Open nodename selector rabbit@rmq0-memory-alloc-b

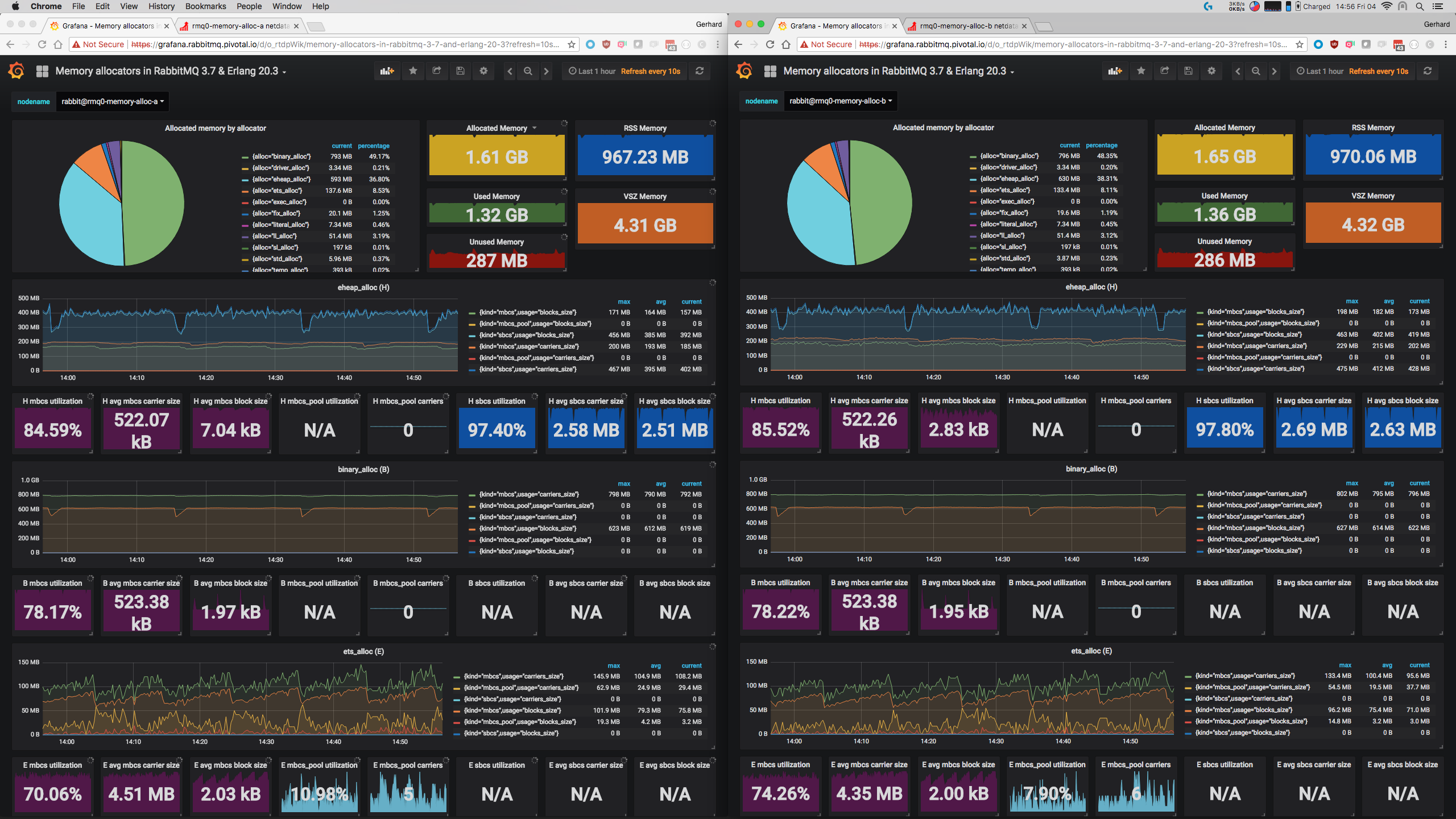pos(841,101)
